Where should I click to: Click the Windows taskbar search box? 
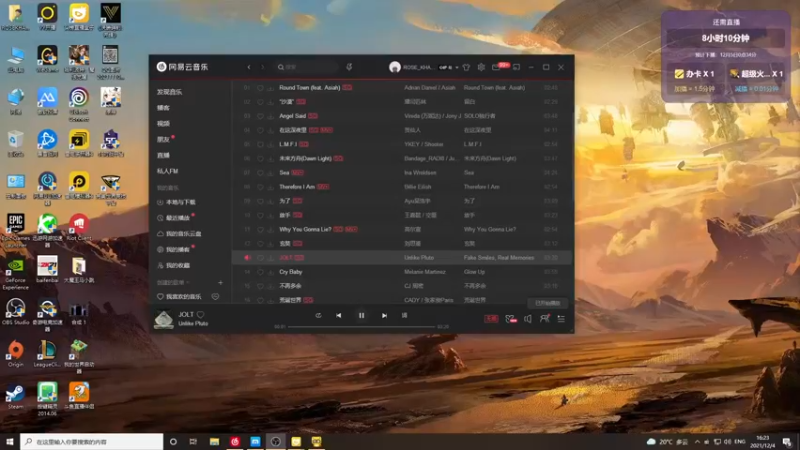(x=92, y=441)
